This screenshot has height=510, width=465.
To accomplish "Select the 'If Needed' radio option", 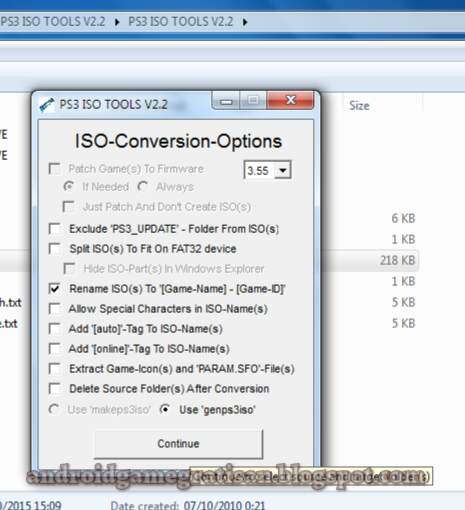I will 69,186.
